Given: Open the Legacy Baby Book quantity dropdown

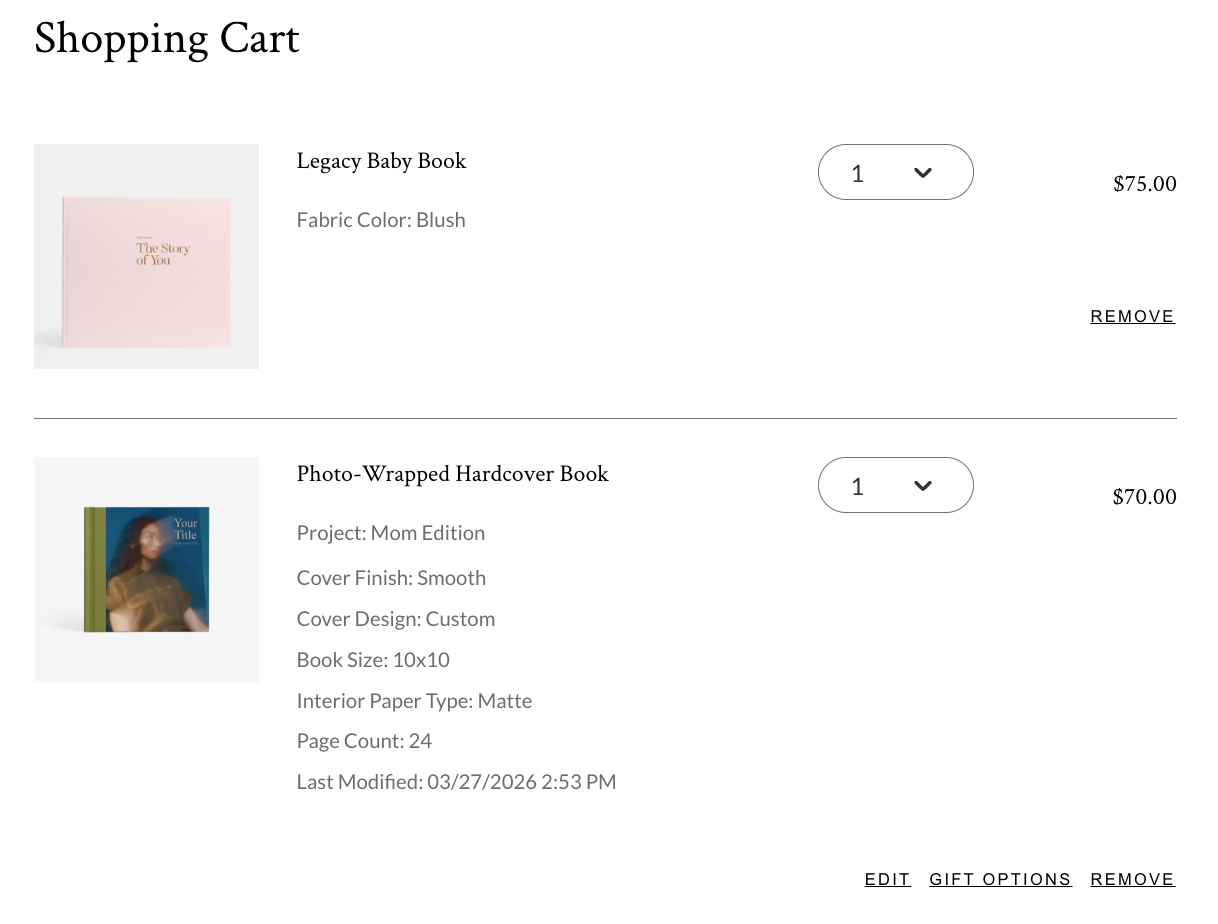Looking at the screenshot, I should (894, 172).
